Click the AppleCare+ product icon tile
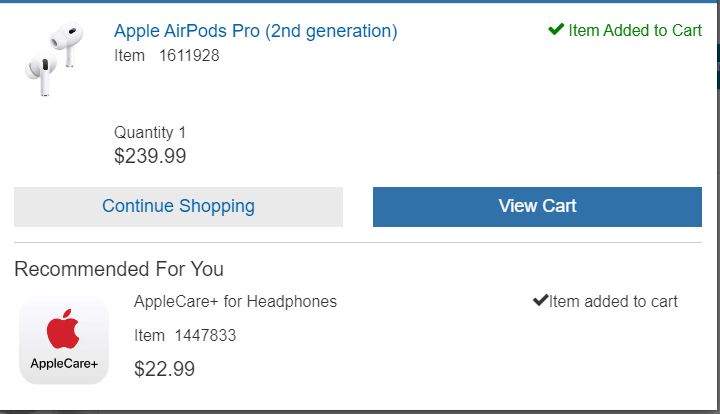The width and height of the screenshot is (720, 414). [64, 340]
